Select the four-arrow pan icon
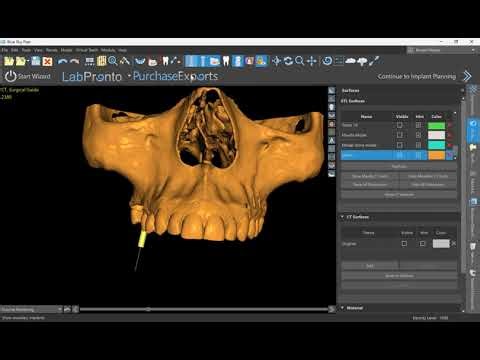Image resolution: width=480 pixels, height=360 pixels. point(312,61)
